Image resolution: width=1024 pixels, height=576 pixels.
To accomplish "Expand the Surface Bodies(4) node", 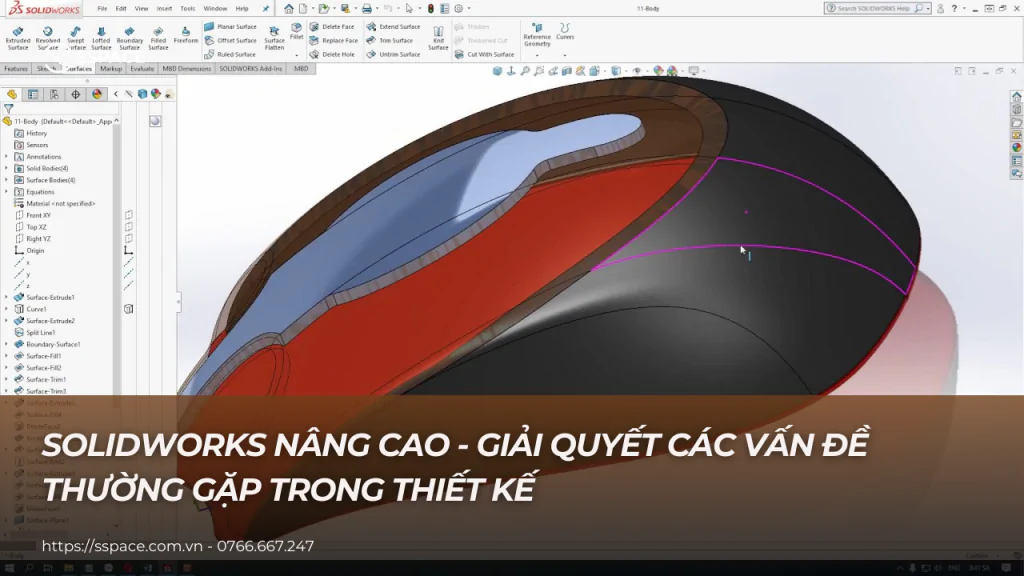I will click(x=7, y=180).
